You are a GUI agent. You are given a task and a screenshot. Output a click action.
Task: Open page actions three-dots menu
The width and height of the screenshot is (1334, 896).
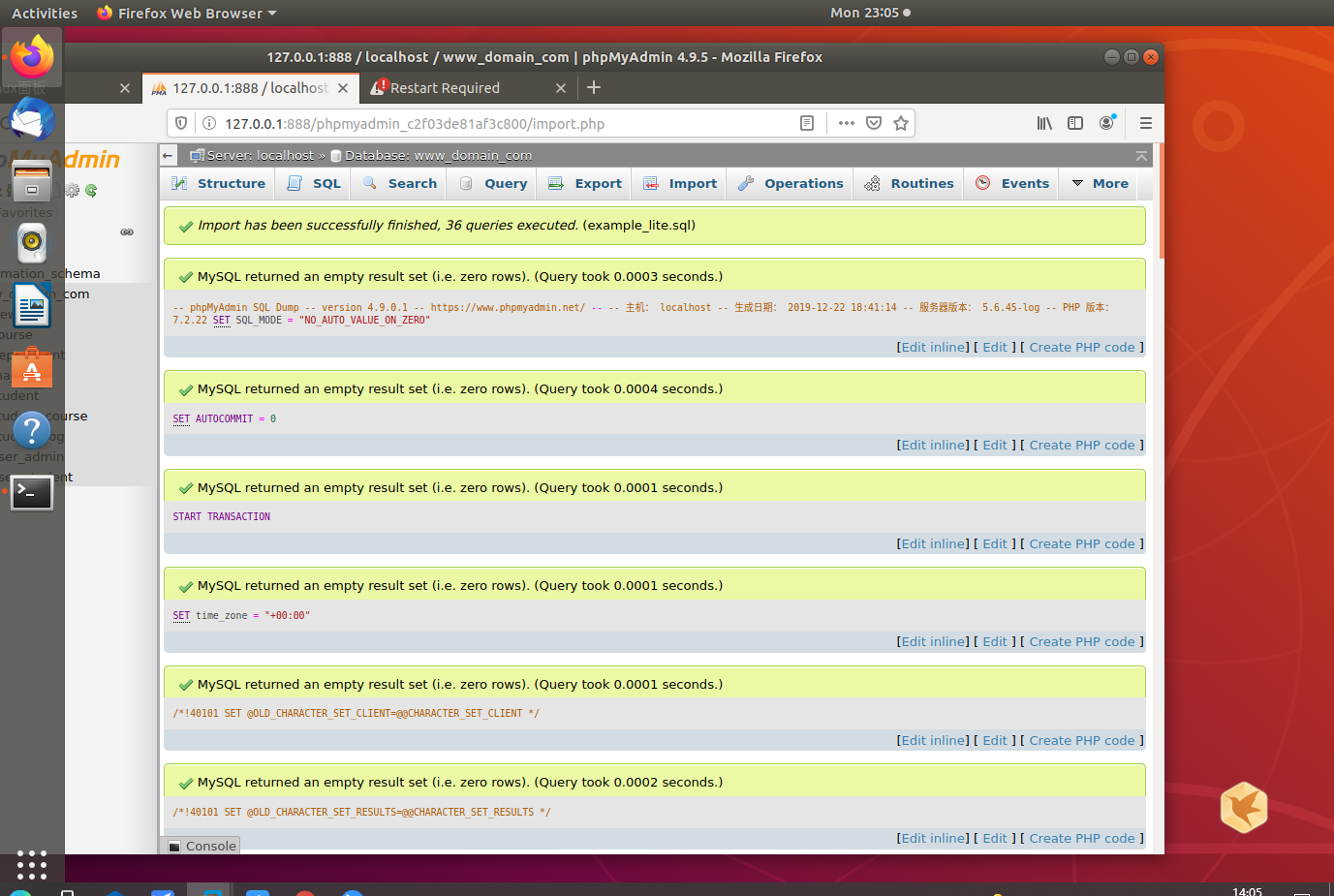pyautogui.click(x=847, y=123)
